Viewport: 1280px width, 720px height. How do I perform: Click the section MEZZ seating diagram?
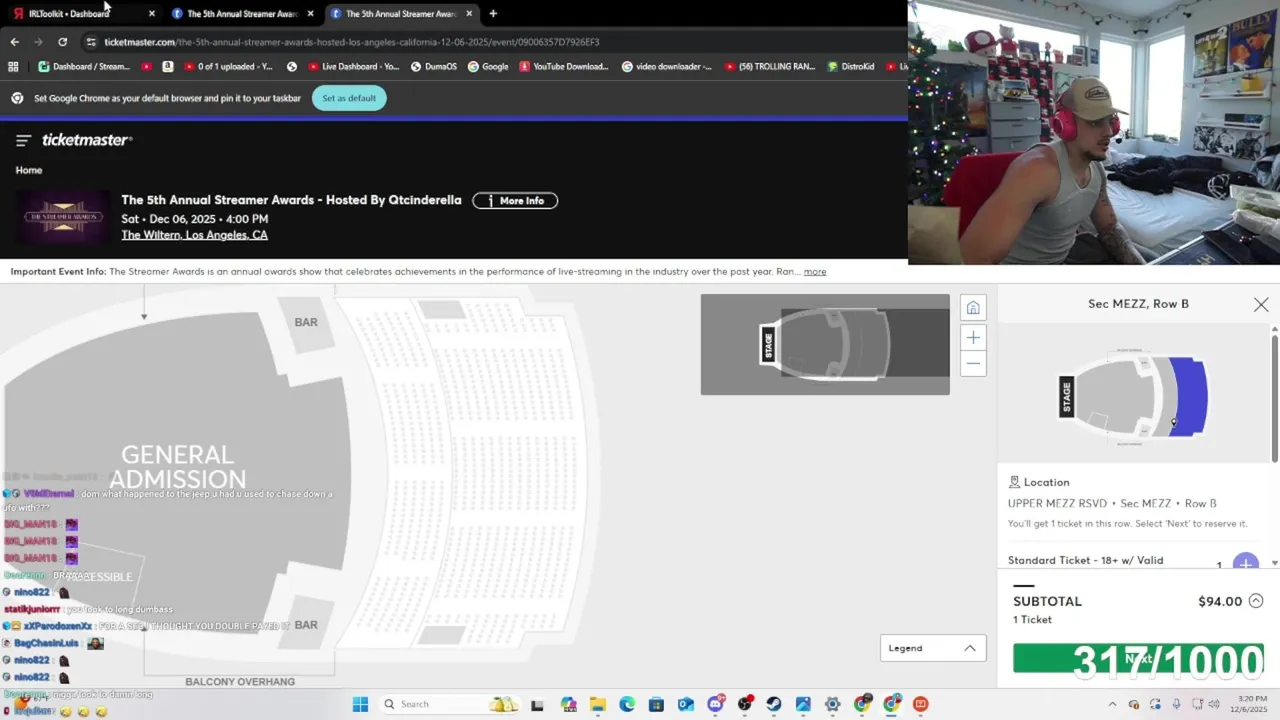[1133, 397]
